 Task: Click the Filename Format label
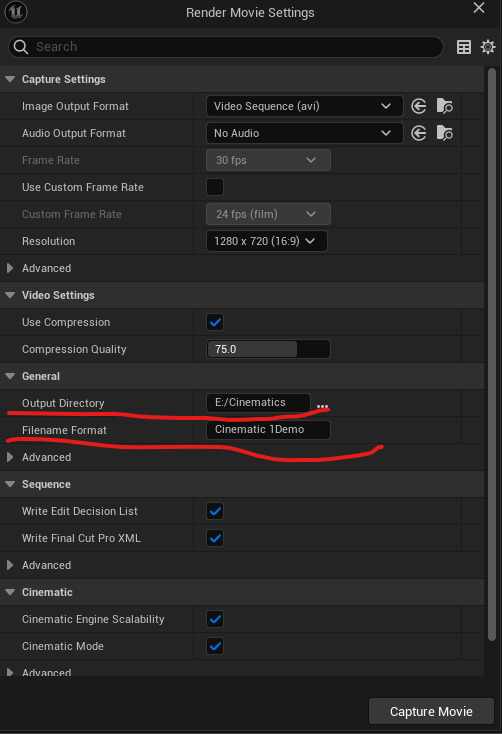tap(64, 430)
